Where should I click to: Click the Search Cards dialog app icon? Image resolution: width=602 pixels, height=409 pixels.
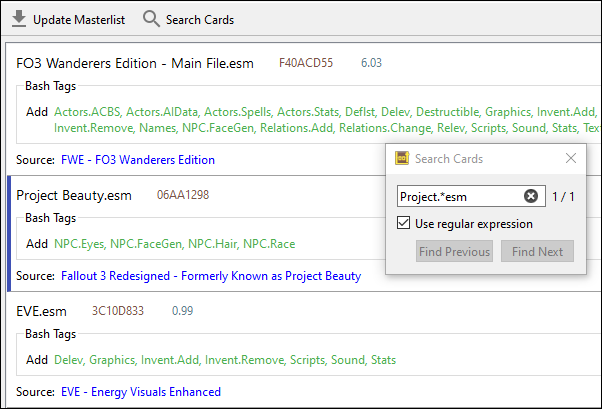tap(402, 158)
